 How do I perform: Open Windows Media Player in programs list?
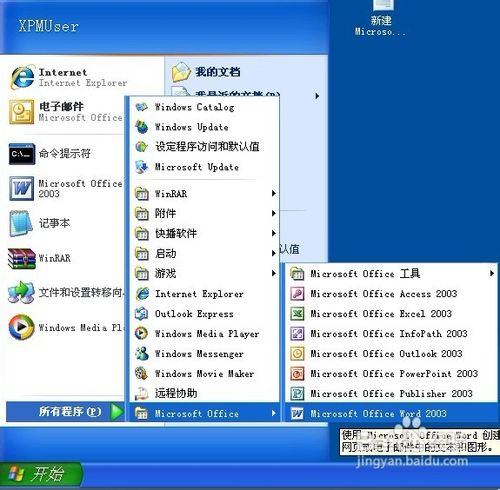(204, 334)
